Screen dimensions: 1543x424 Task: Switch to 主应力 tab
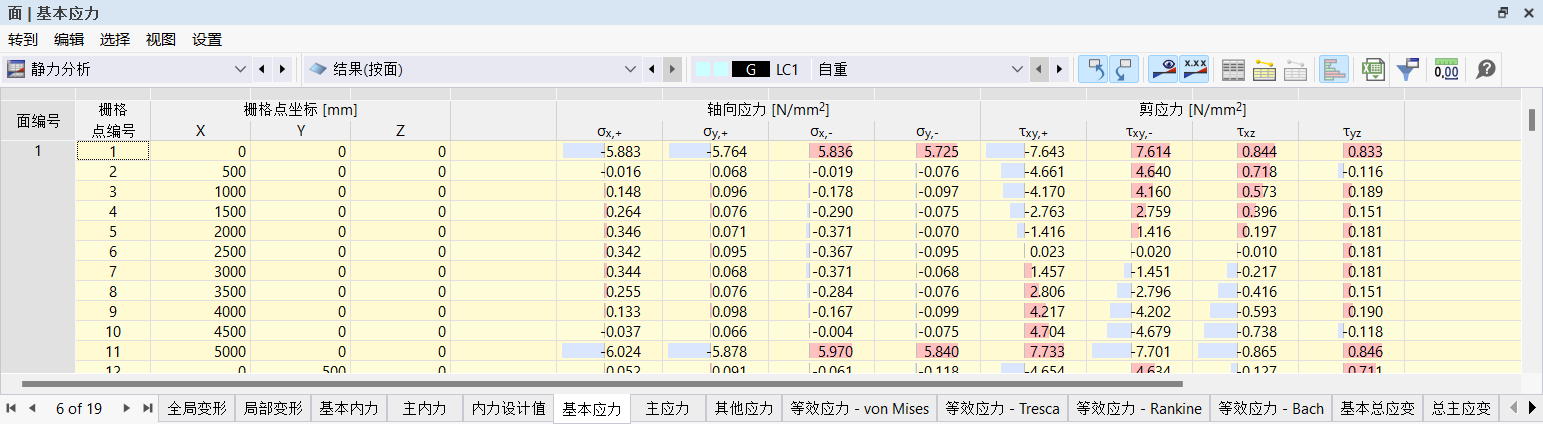click(667, 408)
